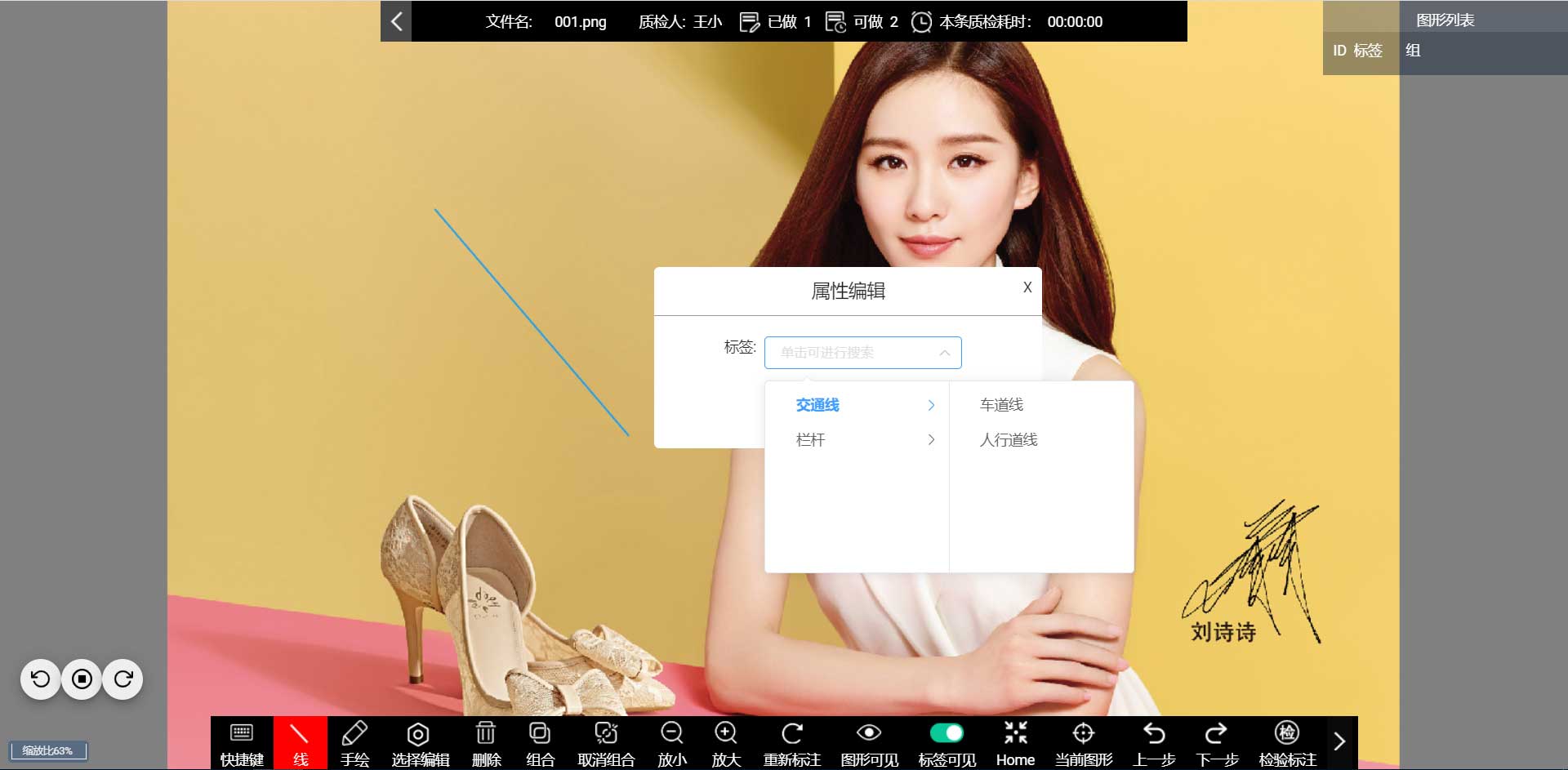Click the timer value 00:00:00
This screenshot has height=770, width=1568.
pyautogui.click(x=1075, y=22)
